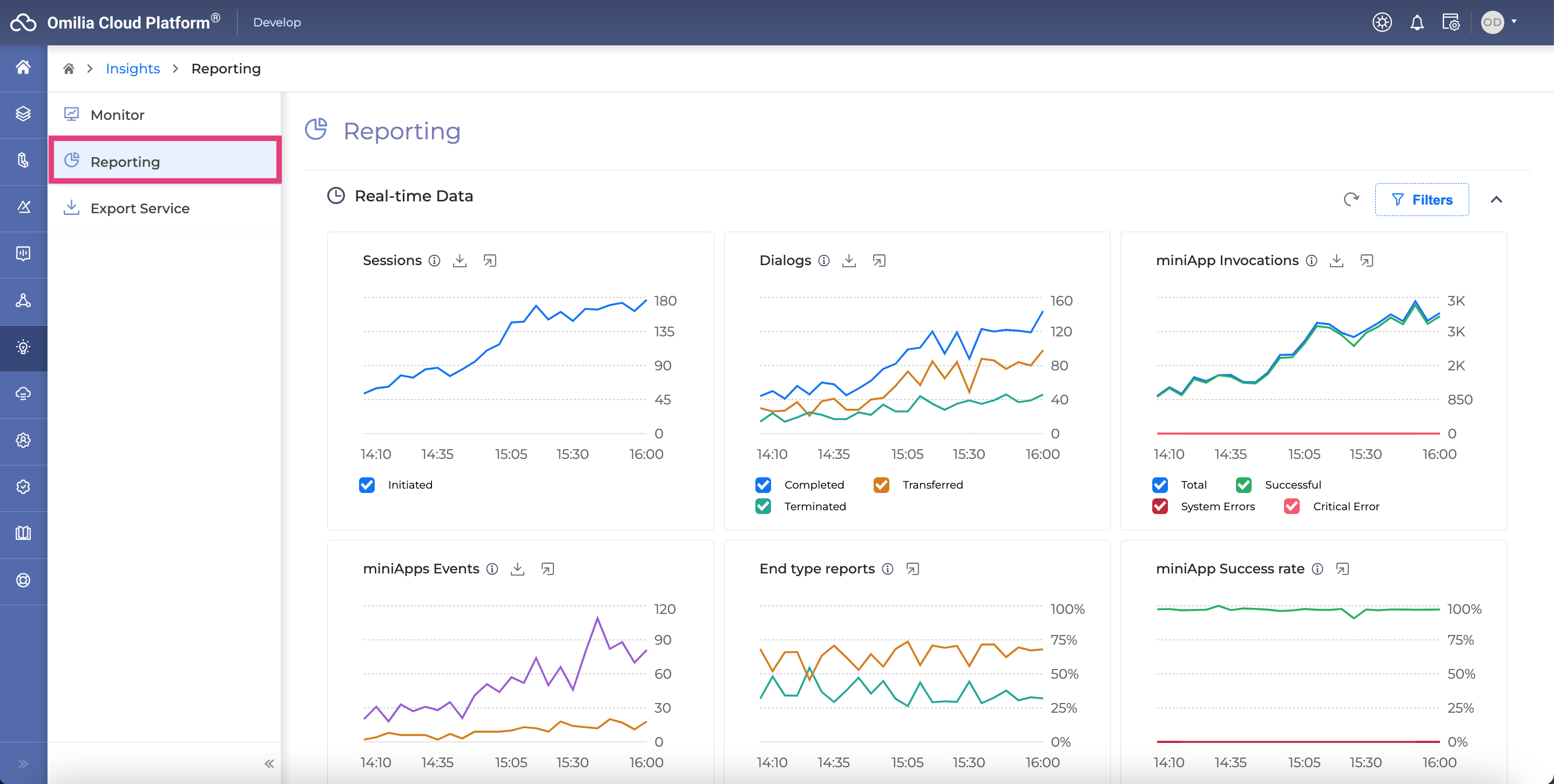This screenshot has width=1554, height=784.
Task: Open the Dialogs chart in expanded view
Action: [x=879, y=261]
